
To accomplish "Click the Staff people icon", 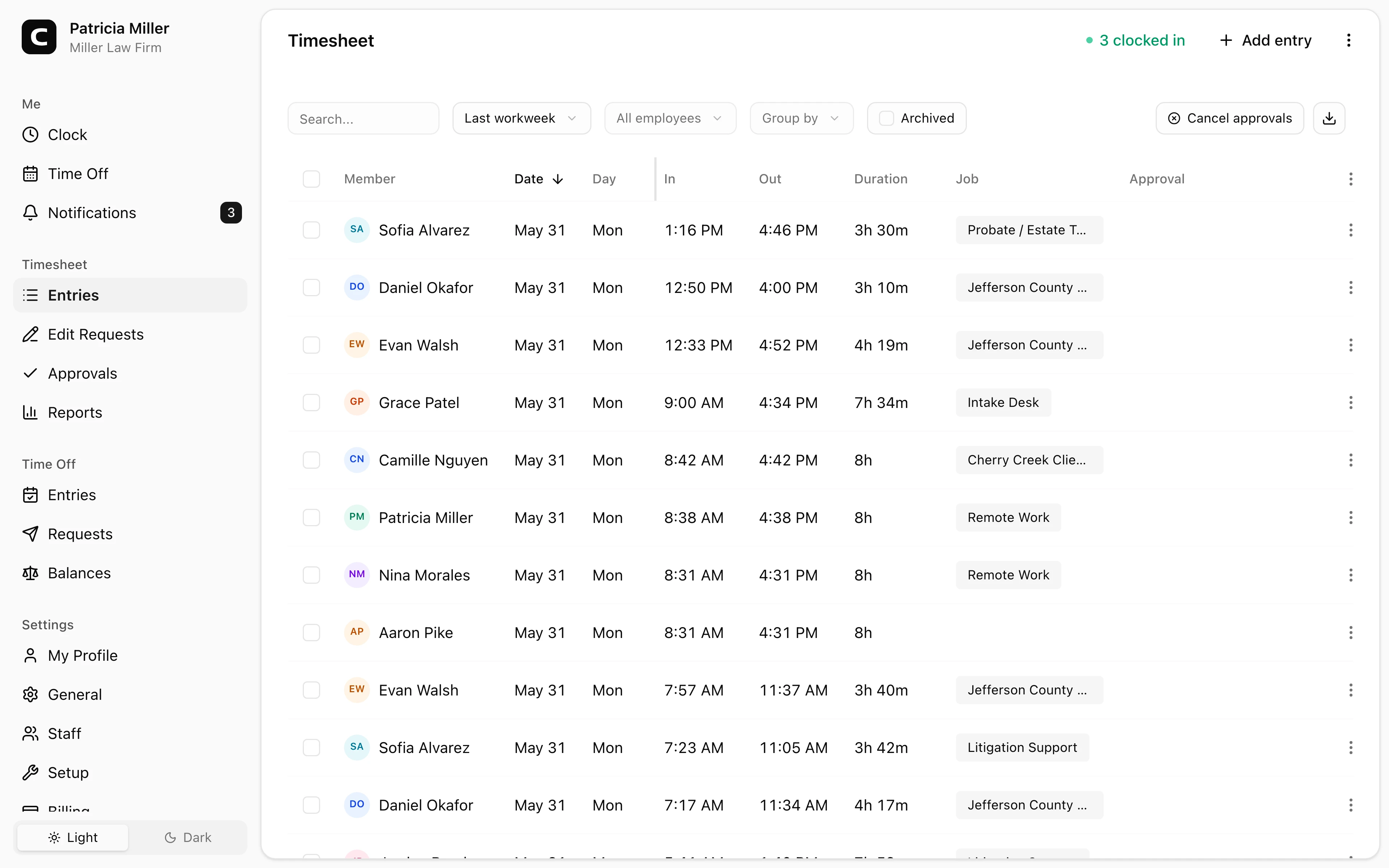I will 30,734.
